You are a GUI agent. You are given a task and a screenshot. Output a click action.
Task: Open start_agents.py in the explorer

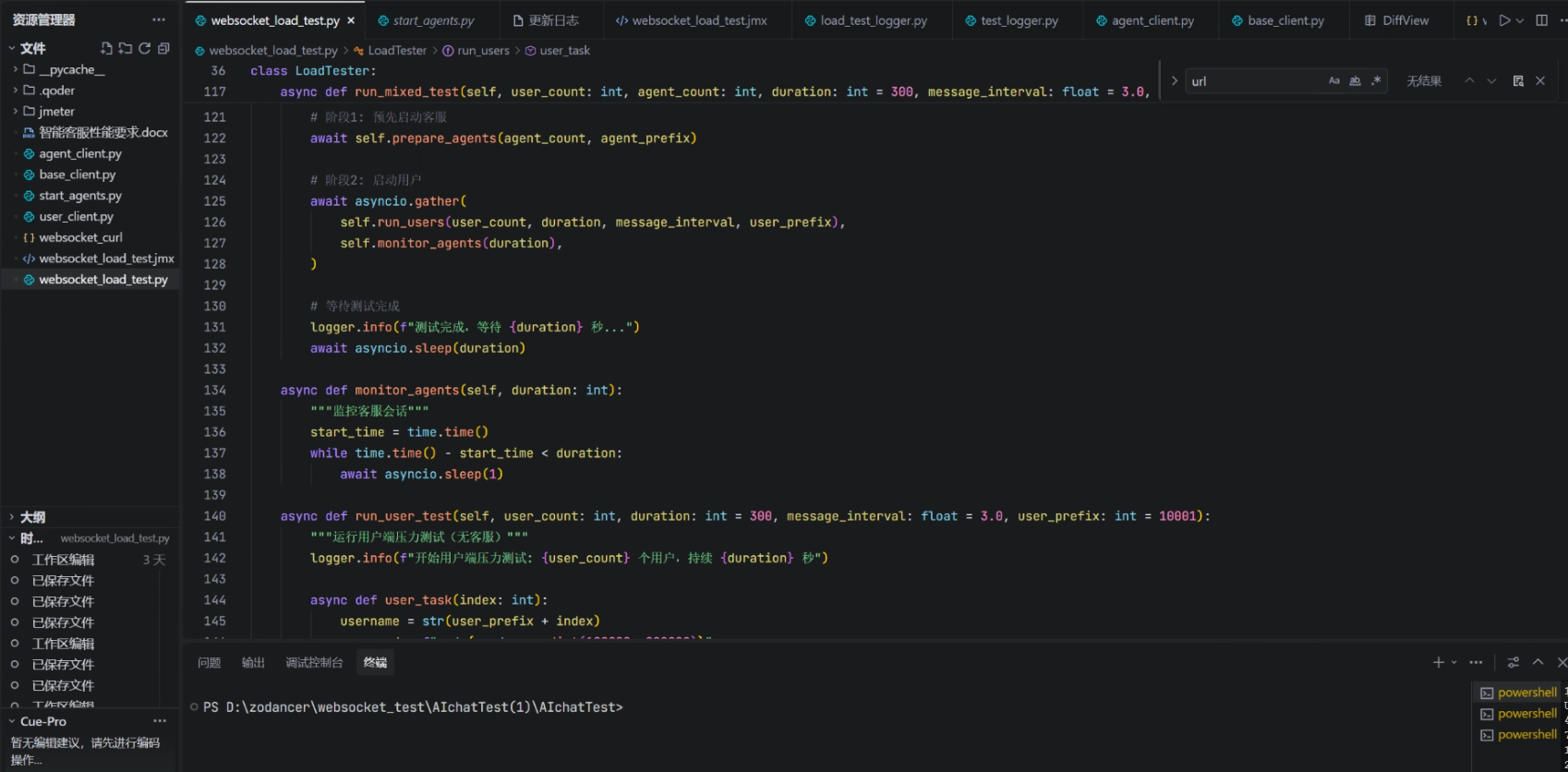pyautogui.click(x=90, y=196)
